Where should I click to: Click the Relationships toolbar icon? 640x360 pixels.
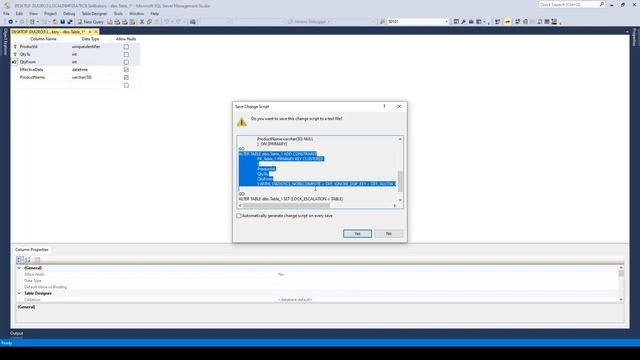[x=517, y=22]
